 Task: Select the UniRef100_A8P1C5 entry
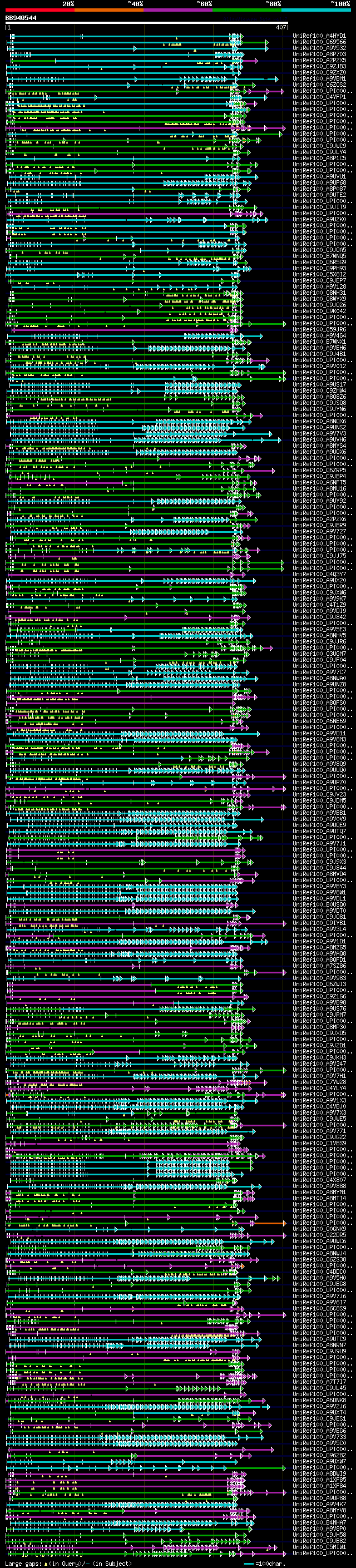point(319,159)
